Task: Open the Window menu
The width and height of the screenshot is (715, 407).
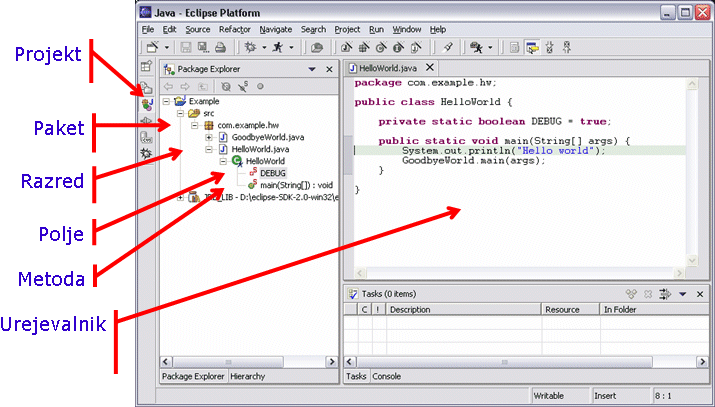Action: pyautogui.click(x=407, y=30)
